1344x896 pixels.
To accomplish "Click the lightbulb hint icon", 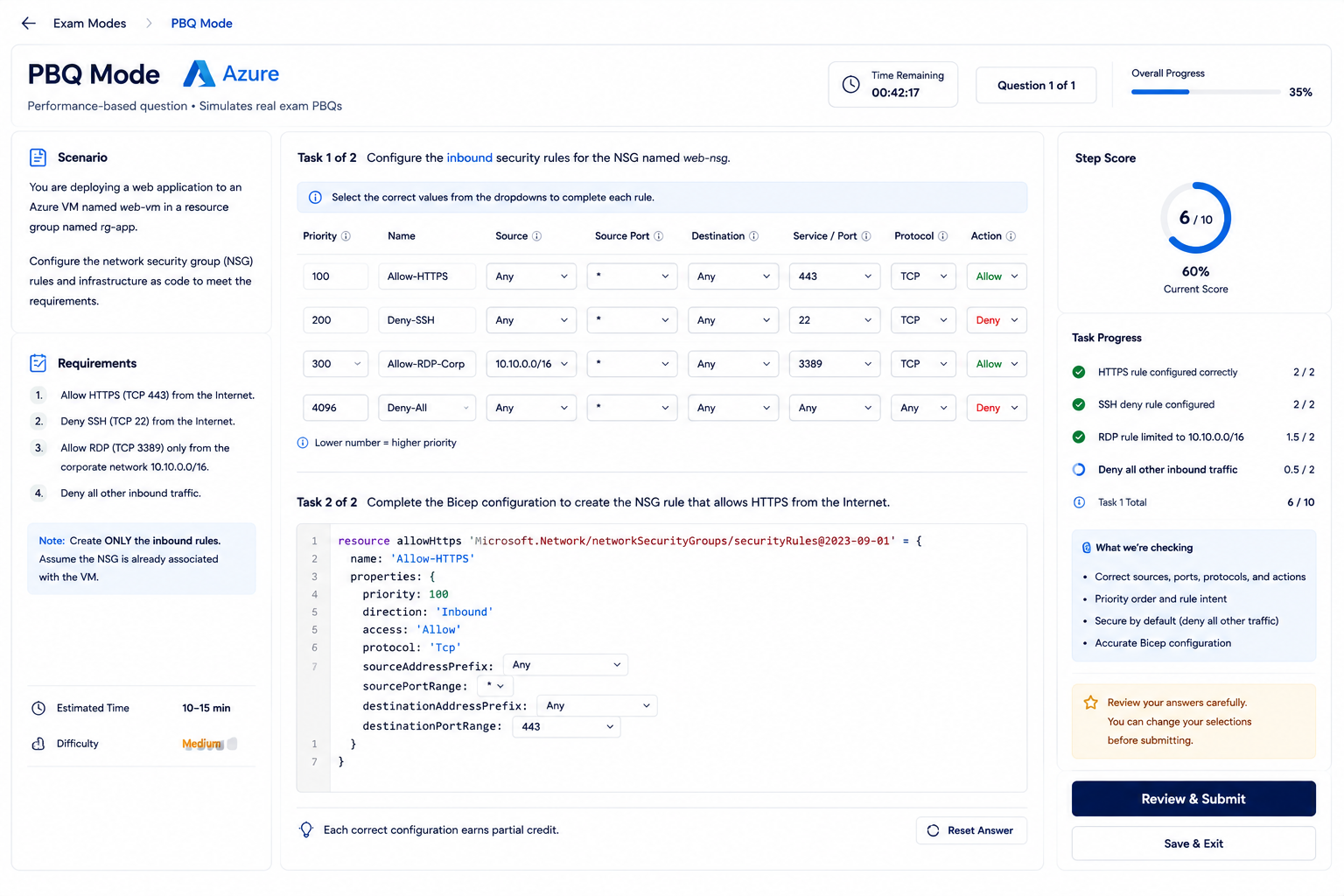I will point(306,829).
